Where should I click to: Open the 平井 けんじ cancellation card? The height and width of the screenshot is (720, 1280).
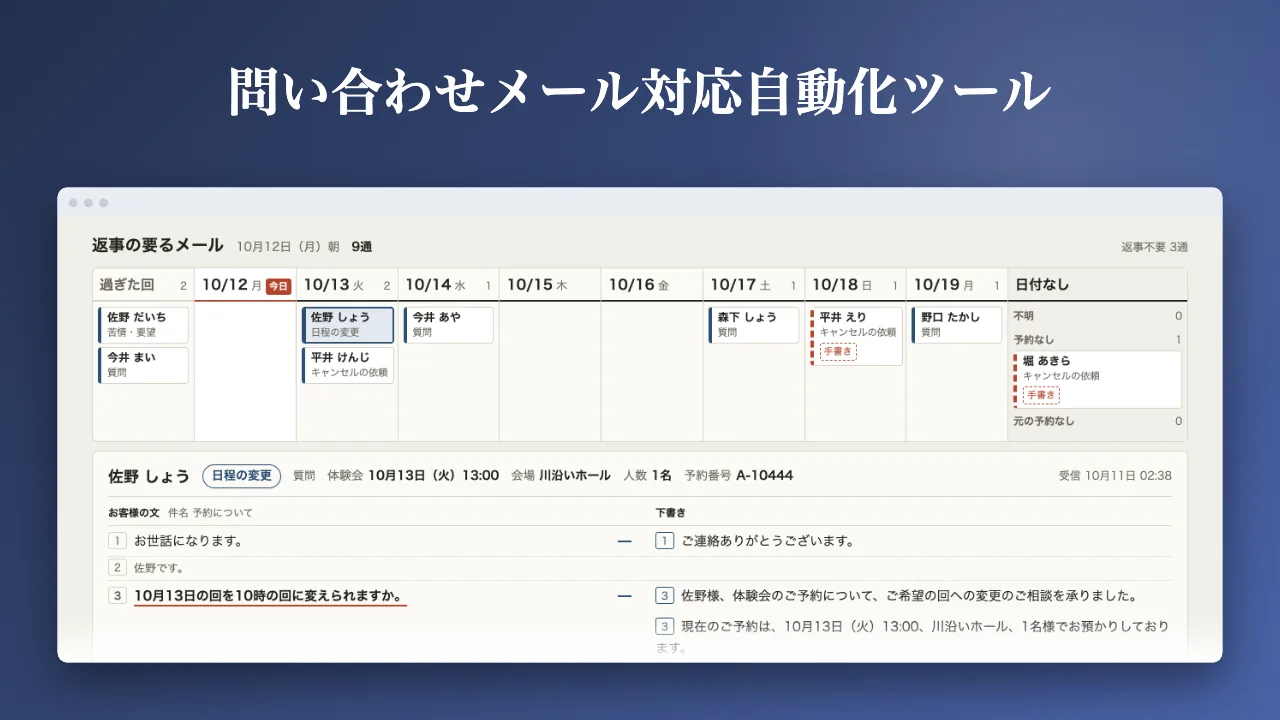(348, 365)
